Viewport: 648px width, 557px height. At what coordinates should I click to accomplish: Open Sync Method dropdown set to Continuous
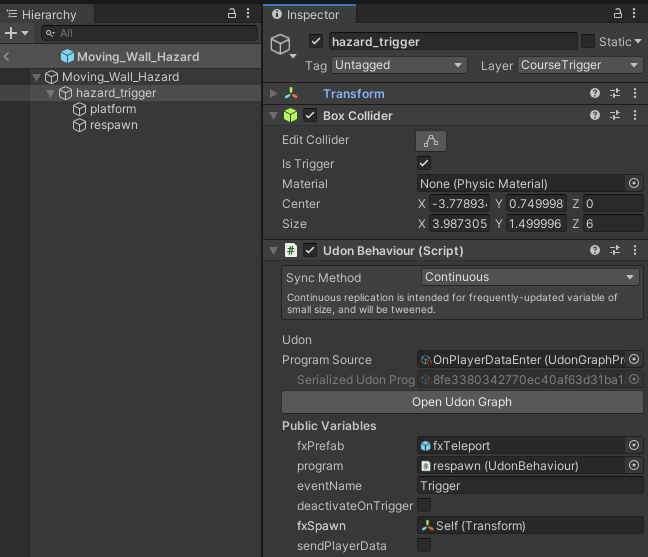(x=530, y=277)
